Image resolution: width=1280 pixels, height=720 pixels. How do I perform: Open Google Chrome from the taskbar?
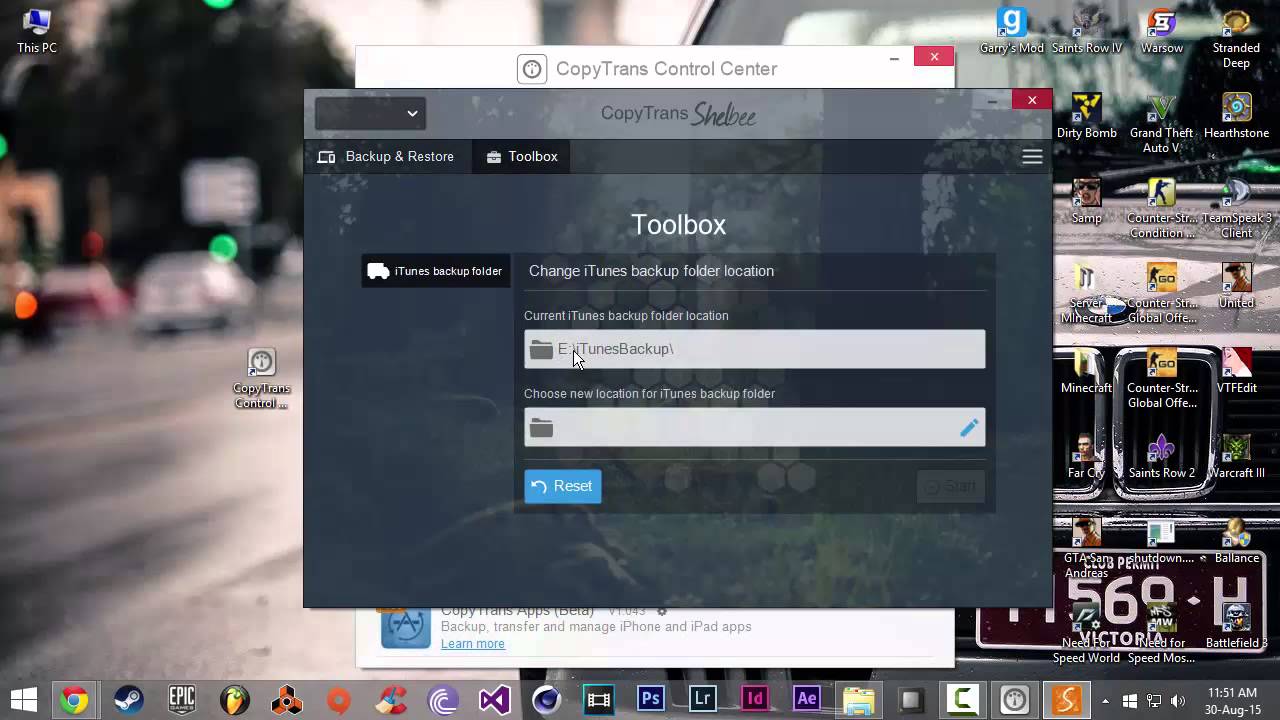click(x=73, y=700)
